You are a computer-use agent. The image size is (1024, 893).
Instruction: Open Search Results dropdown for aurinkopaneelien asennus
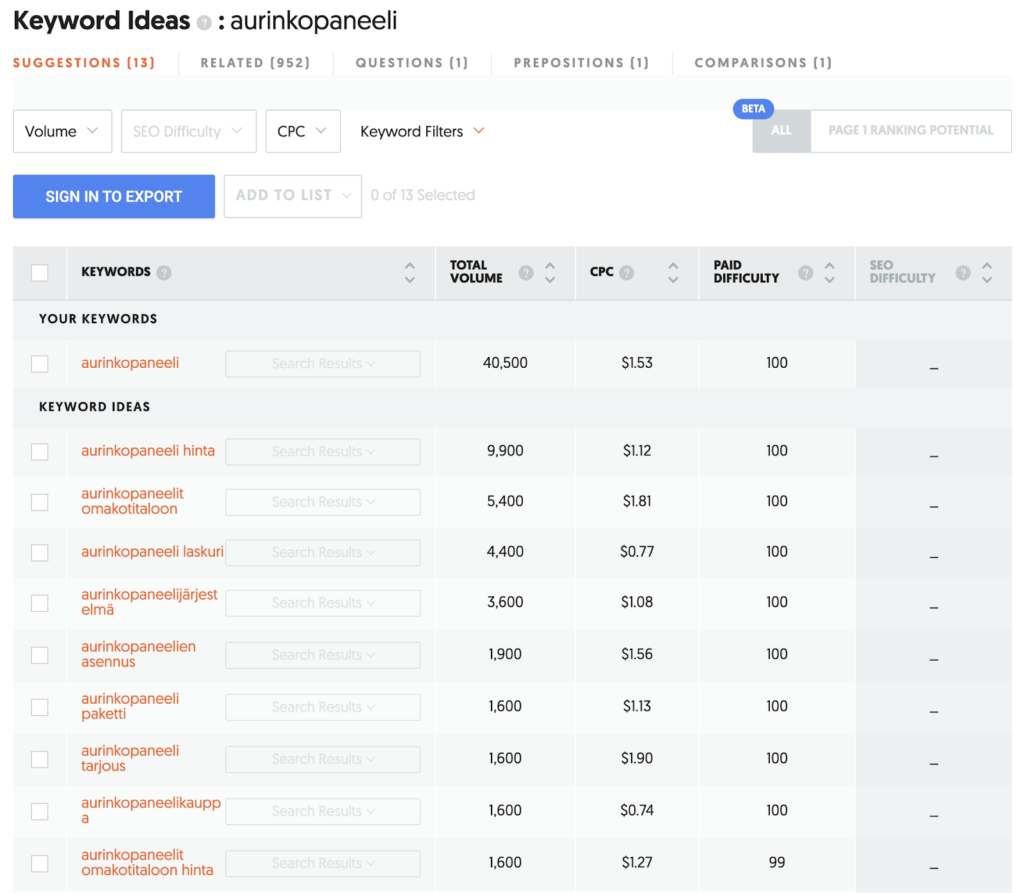pyautogui.click(x=323, y=655)
